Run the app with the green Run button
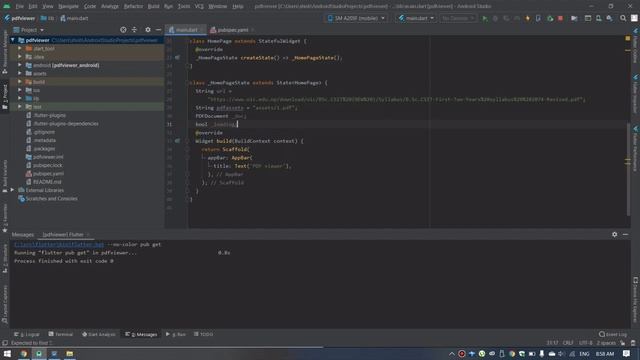This screenshot has width=640, height=360. click(x=484, y=18)
